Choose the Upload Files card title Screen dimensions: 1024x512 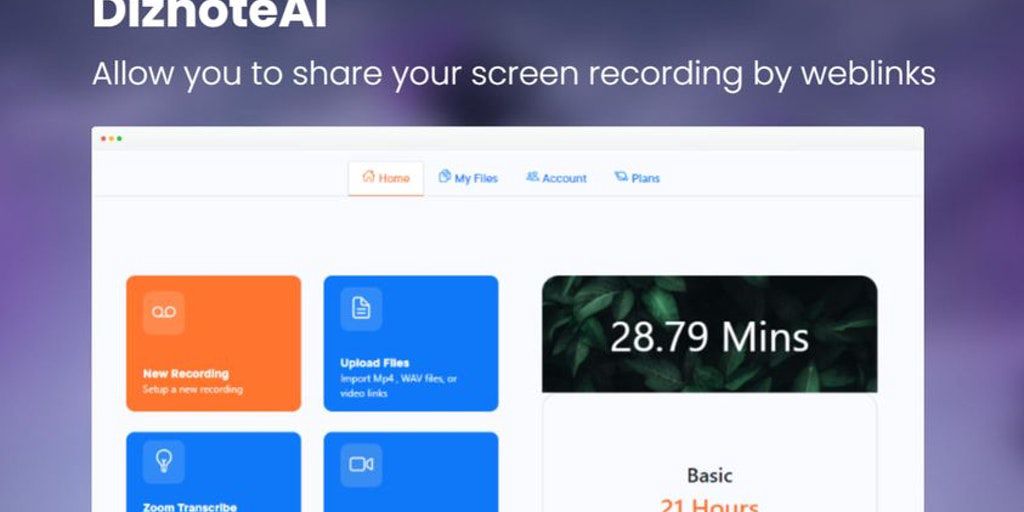(375, 363)
